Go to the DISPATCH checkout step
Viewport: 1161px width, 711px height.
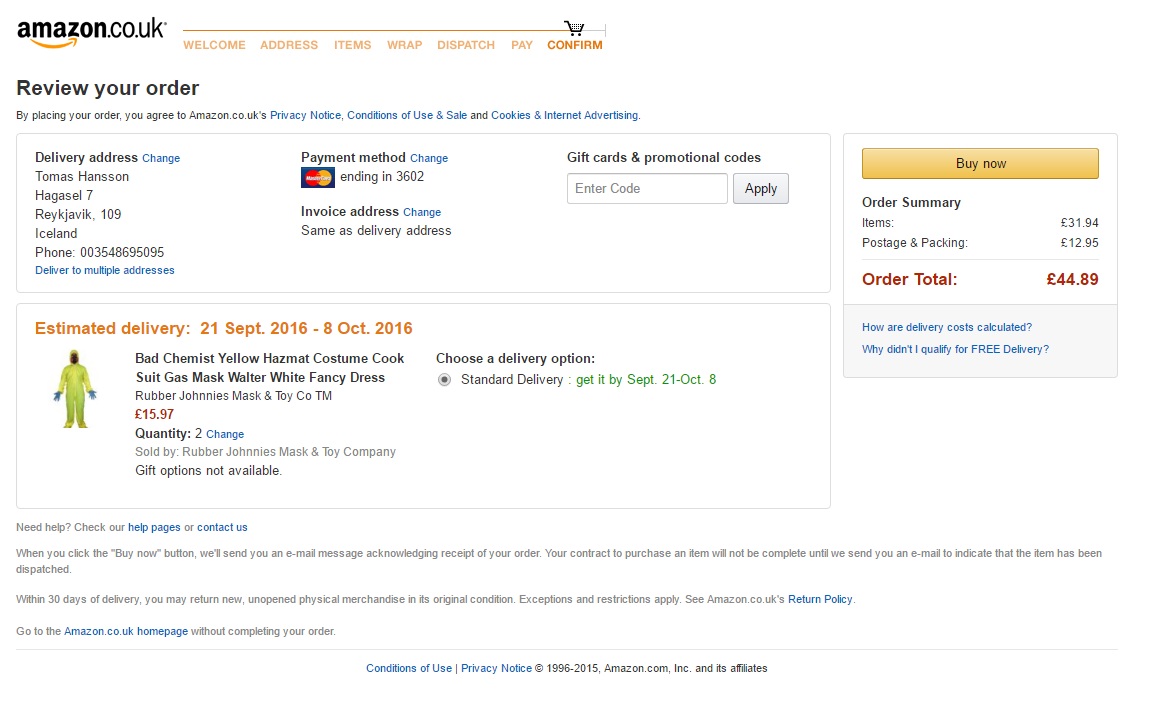466,45
